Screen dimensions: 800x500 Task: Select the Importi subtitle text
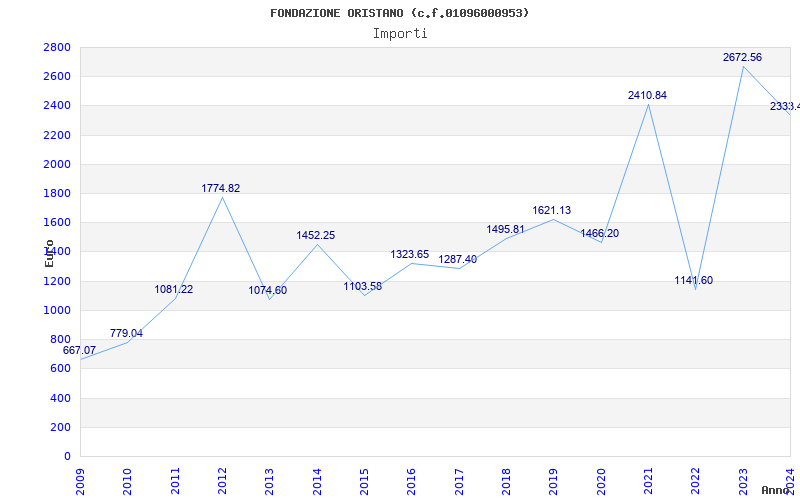click(x=400, y=34)
